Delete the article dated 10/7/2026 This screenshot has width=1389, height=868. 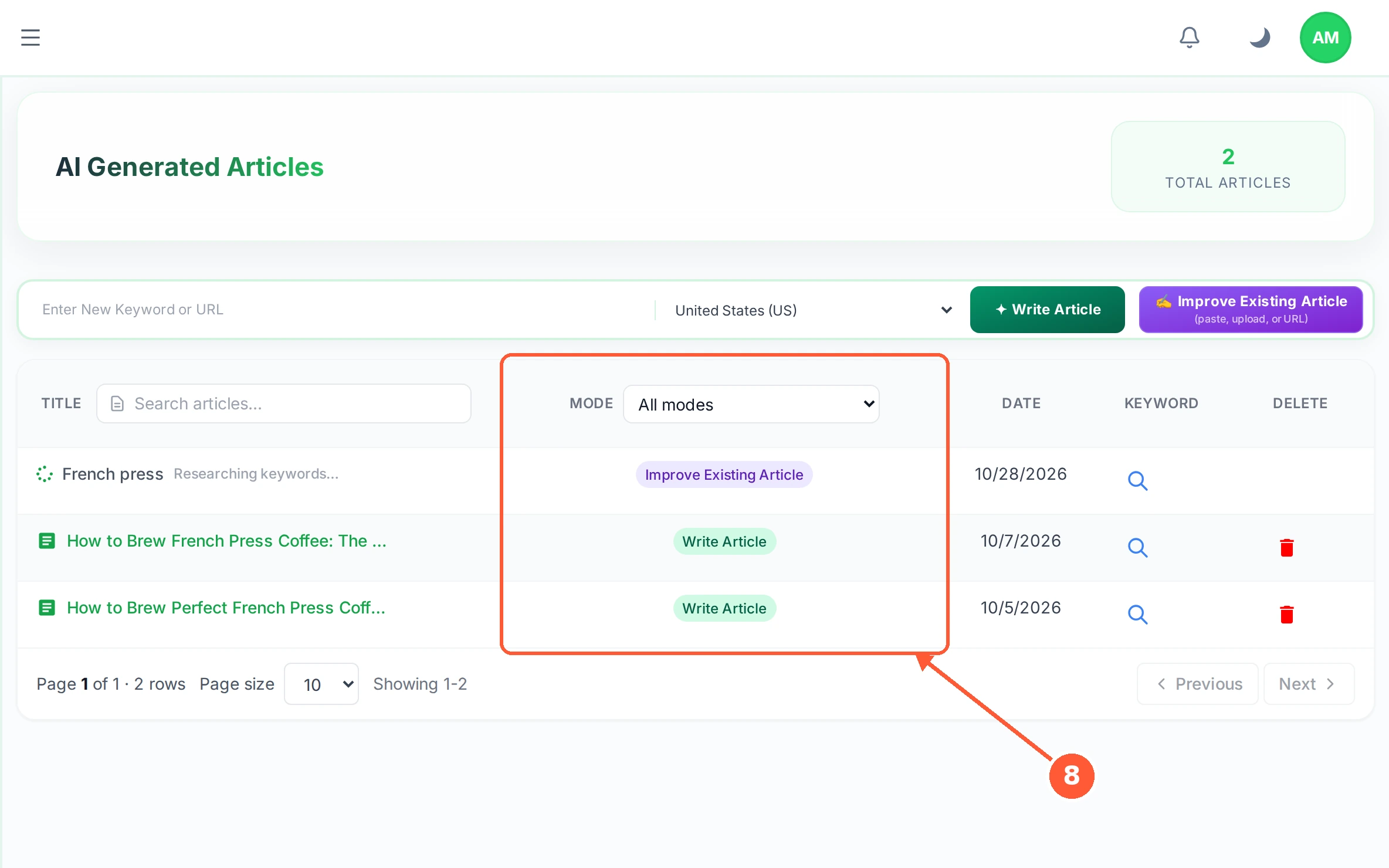coord(1287,547)
